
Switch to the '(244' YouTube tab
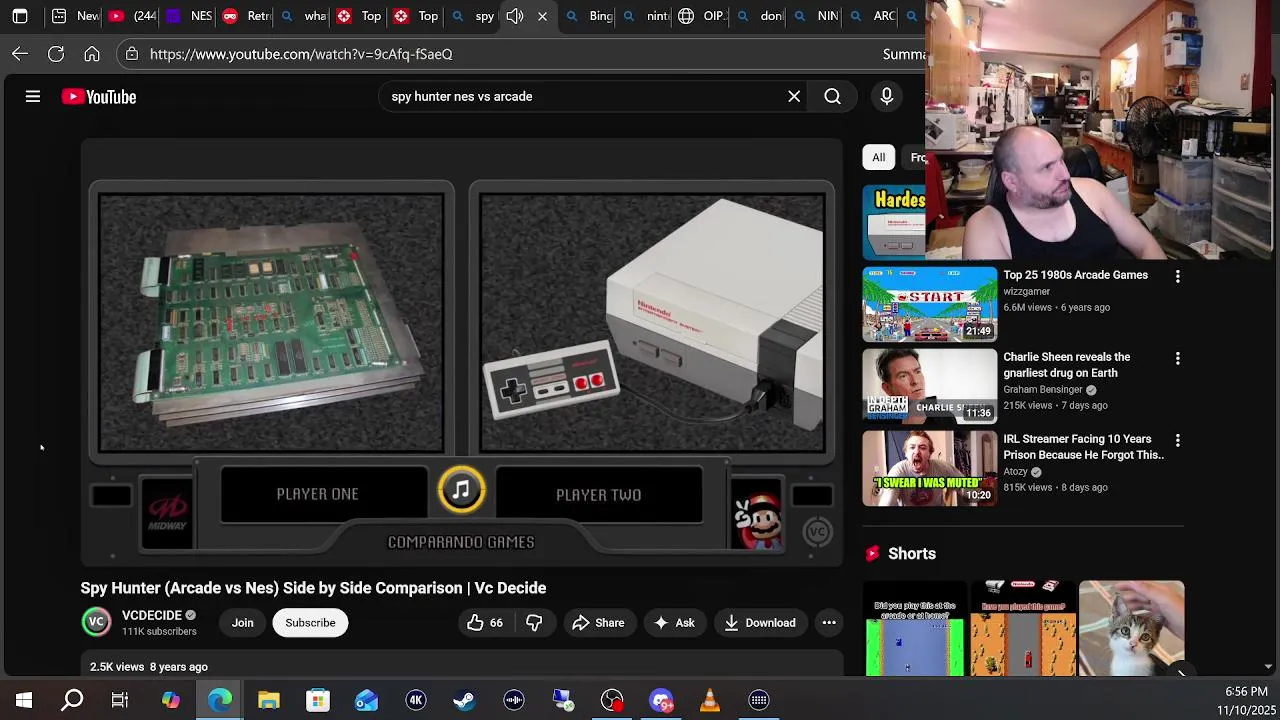coord(132,16)
